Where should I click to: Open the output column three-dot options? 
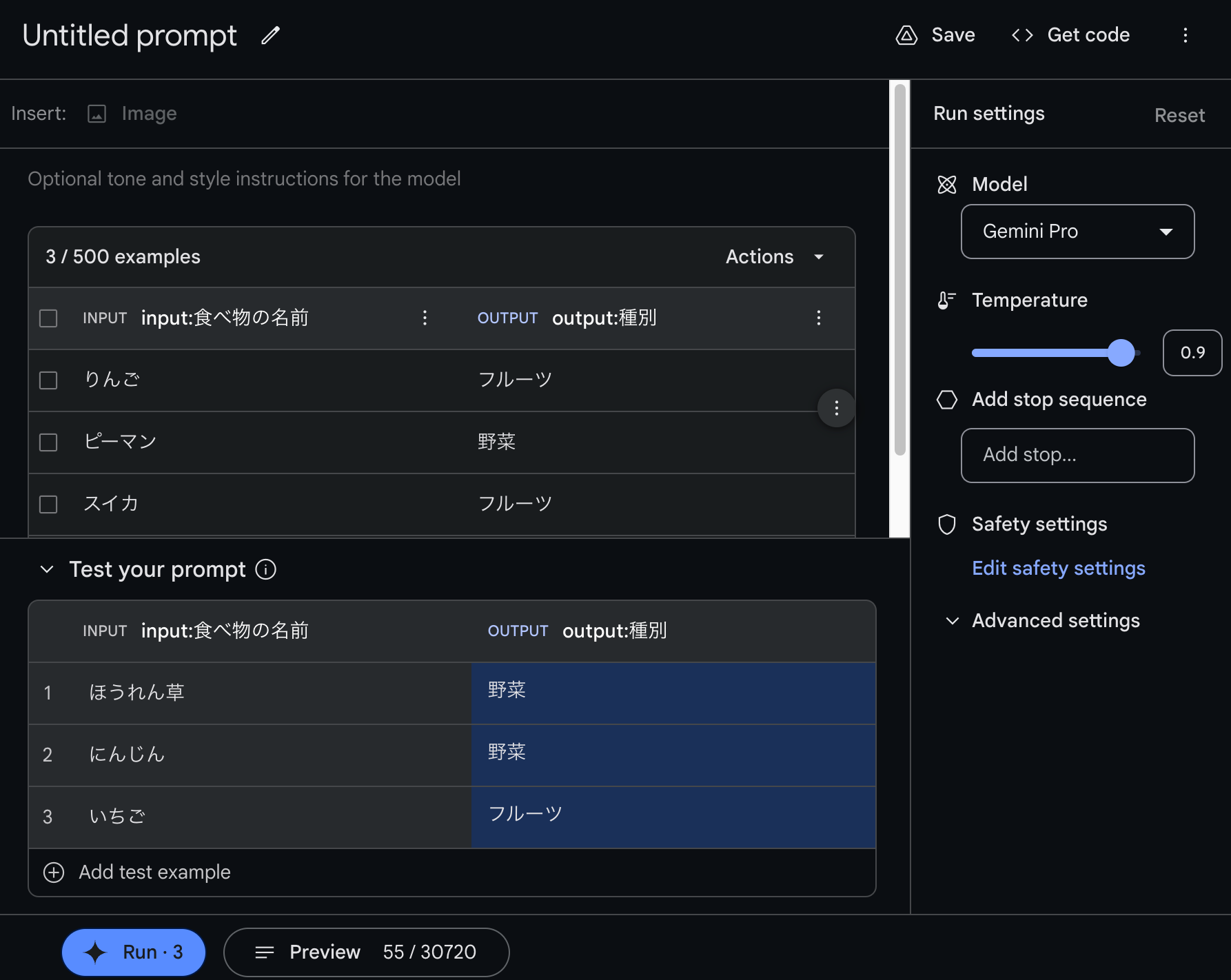click(818, 318)
